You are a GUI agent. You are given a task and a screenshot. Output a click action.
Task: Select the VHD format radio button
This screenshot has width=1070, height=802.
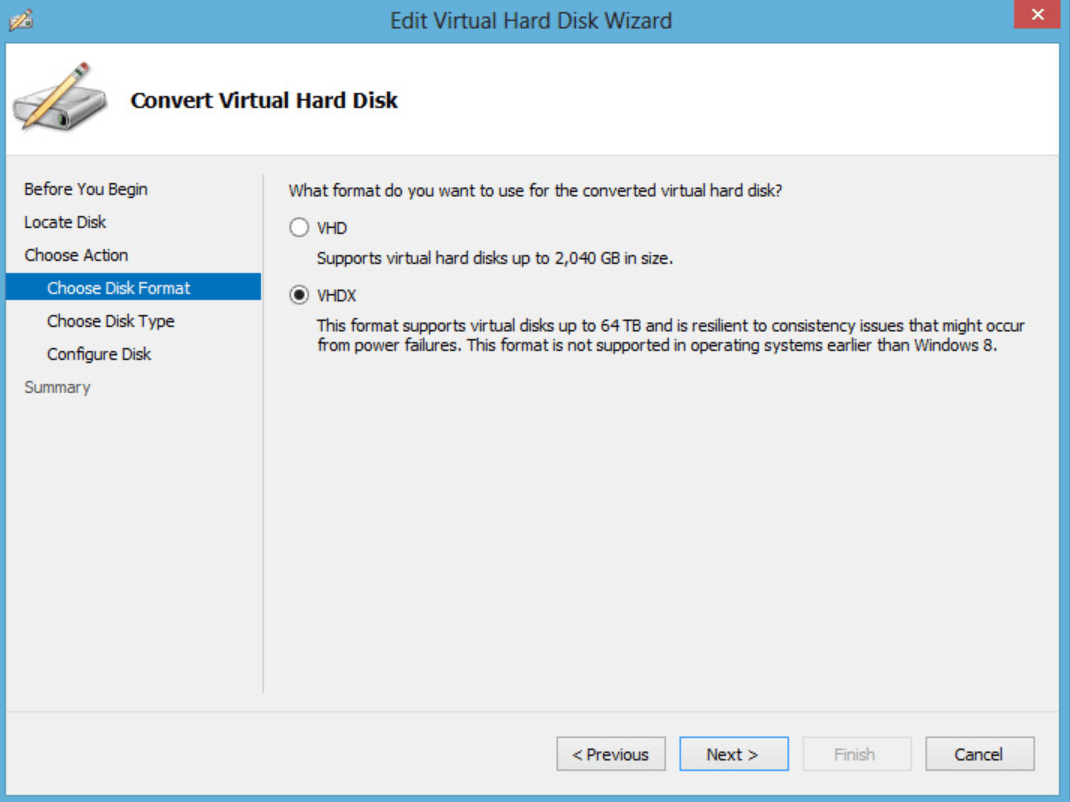coord(299,228)
